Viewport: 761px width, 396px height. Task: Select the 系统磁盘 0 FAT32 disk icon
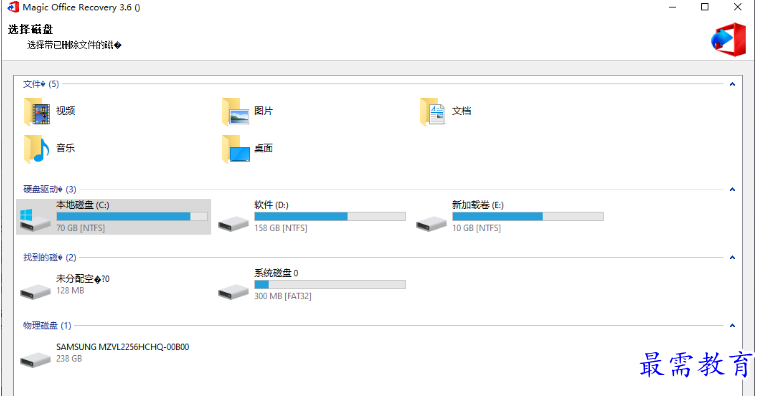pyautogui.click(x=233, y=292)
